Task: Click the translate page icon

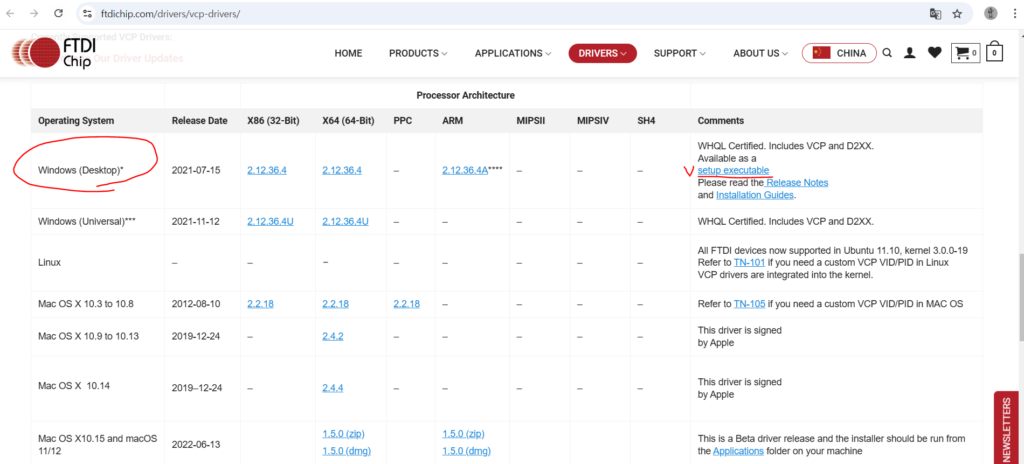Action: point(935,13)
